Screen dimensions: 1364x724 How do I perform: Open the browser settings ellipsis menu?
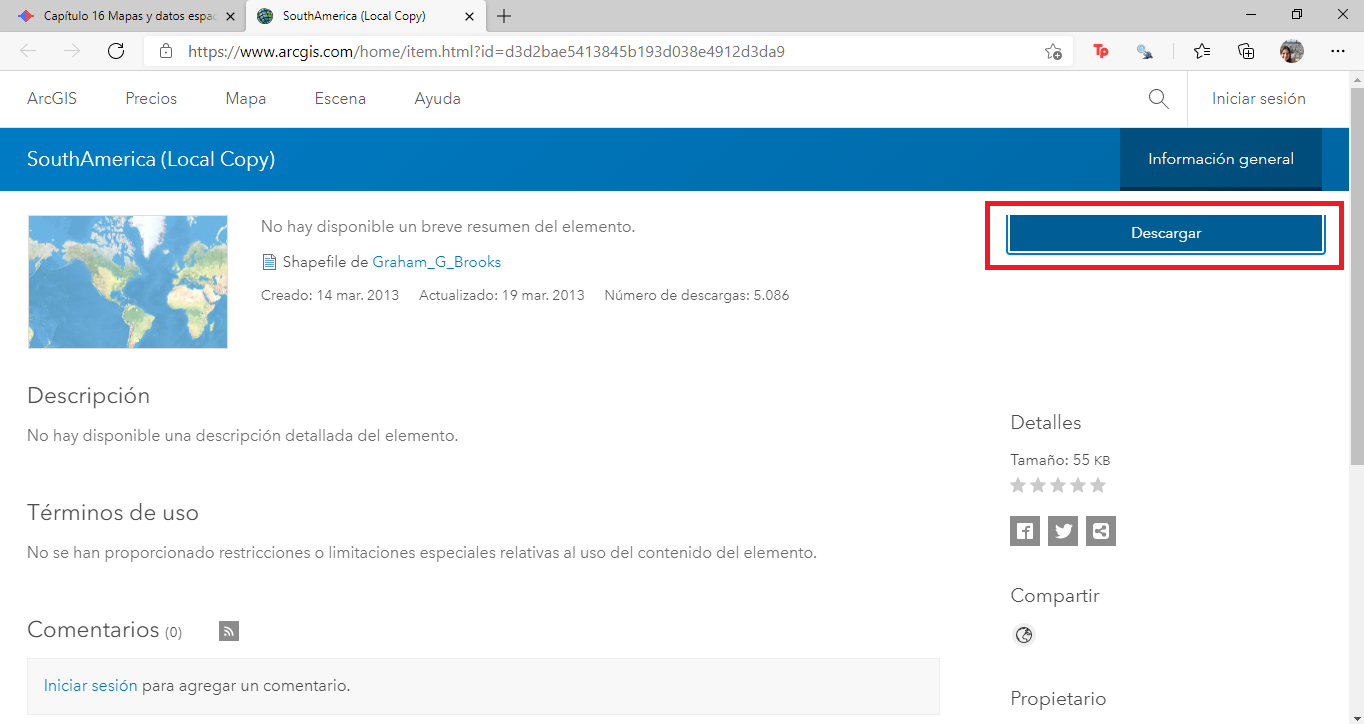tap(1338, 51)
